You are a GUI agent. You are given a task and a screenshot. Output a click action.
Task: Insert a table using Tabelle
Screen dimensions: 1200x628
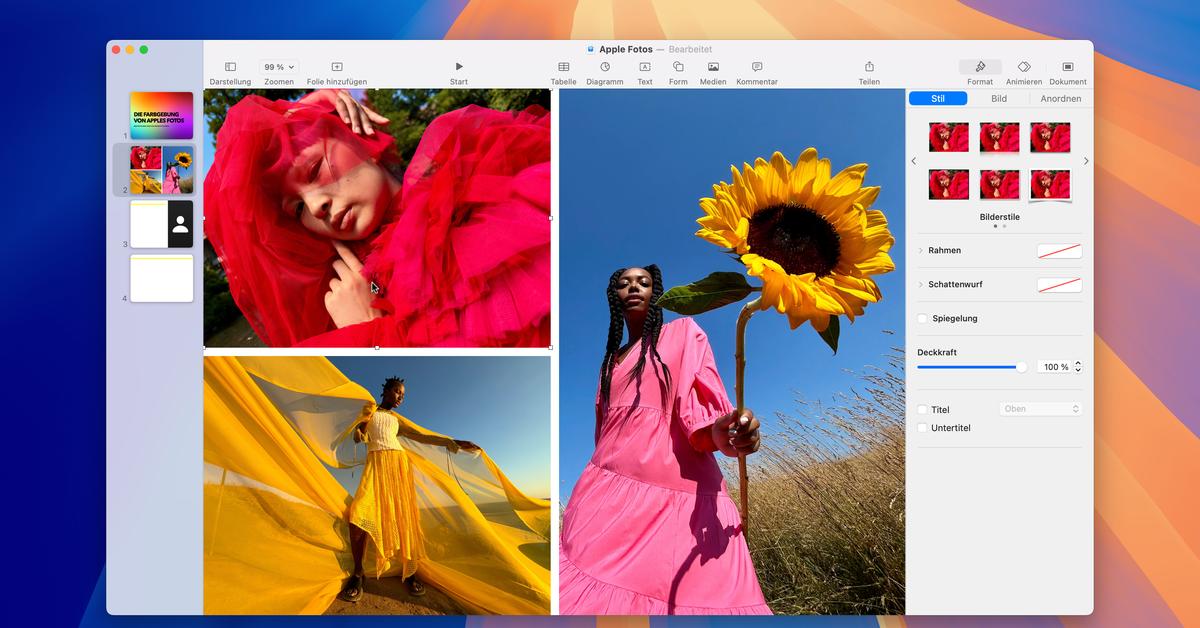[x=564, y=73]
